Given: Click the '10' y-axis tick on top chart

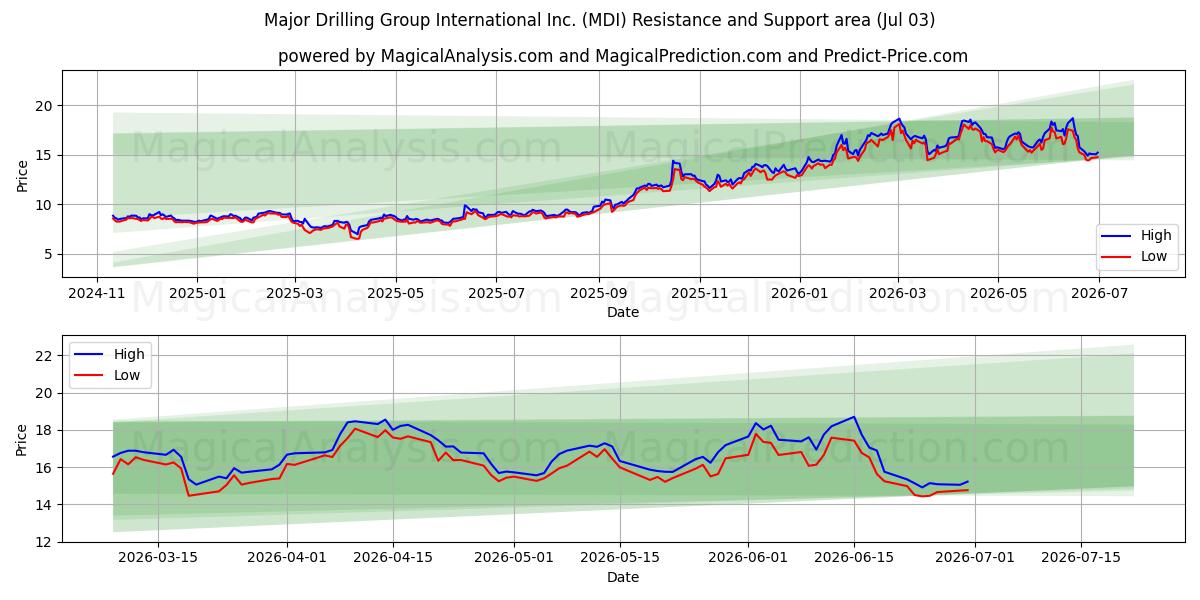Looking at the screenshot, I should click(45, 205).
